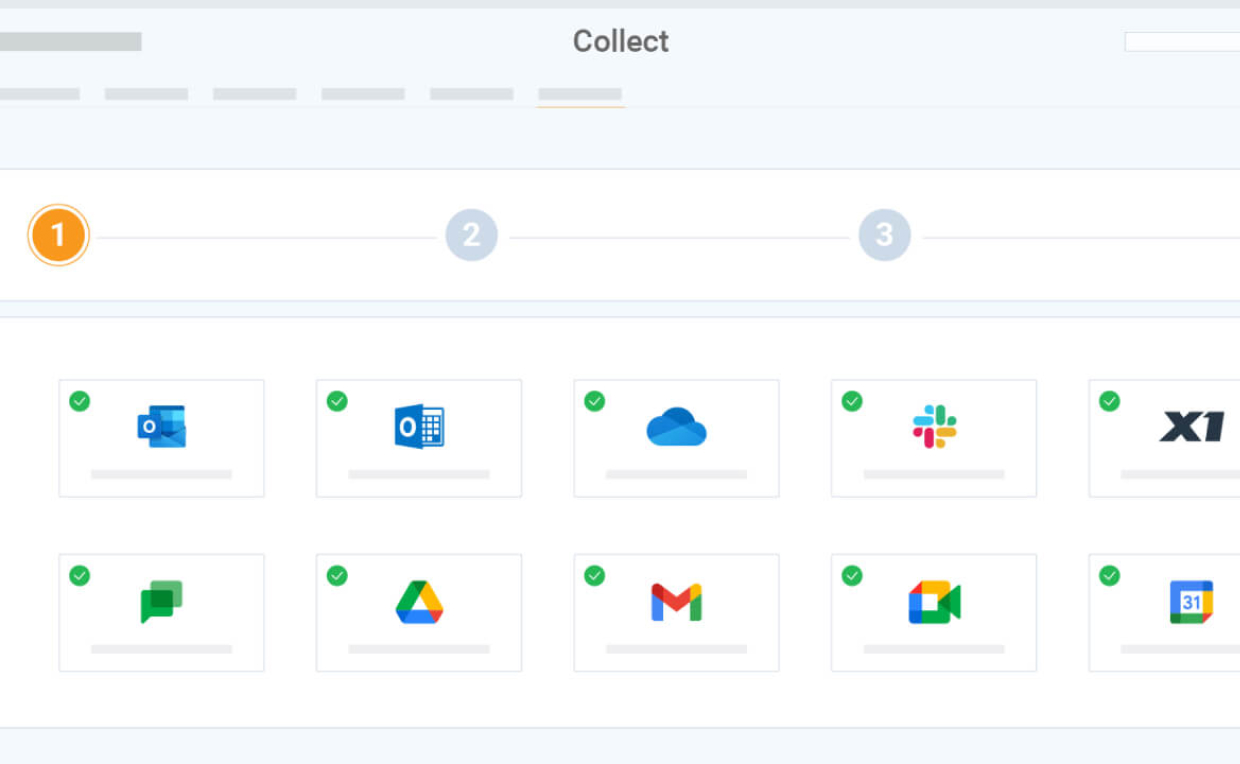The image size is (1240, 764).
Task: Click step 1 in the progress stepper
Action: click(58, 235)
